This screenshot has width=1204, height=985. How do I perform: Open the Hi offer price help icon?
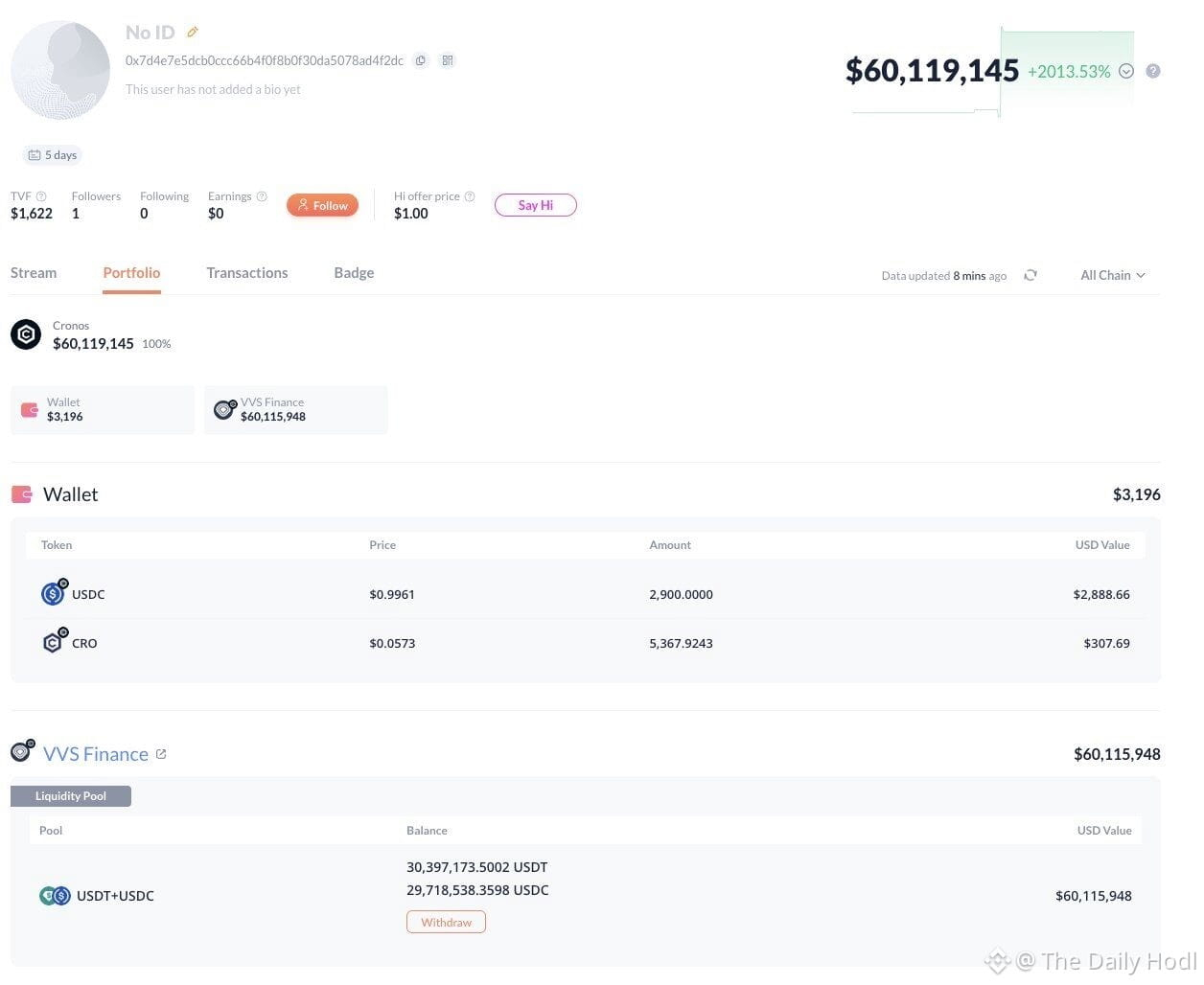point(470,196)
